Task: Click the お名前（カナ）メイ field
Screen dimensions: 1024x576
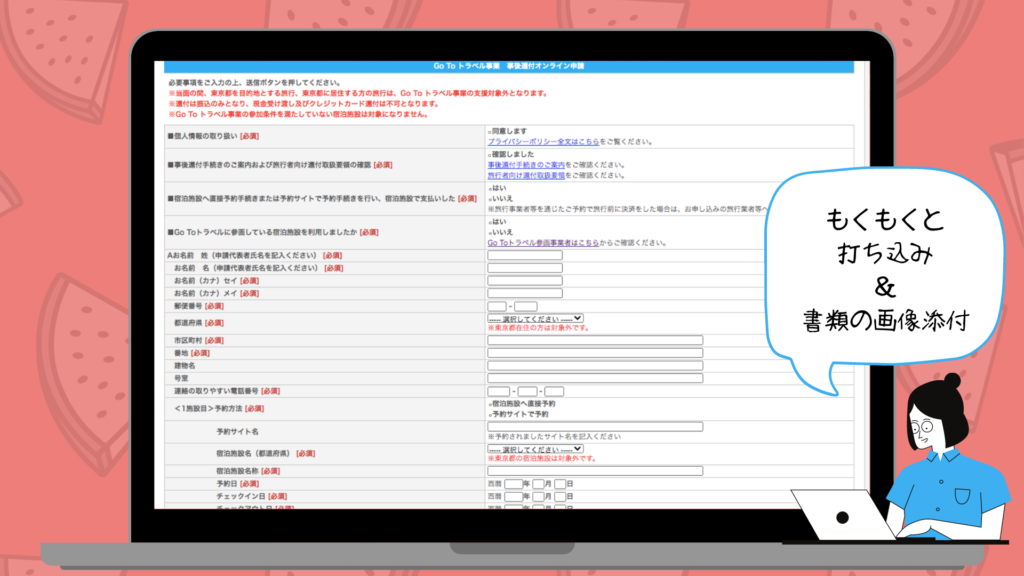Action: coord(524,293)
